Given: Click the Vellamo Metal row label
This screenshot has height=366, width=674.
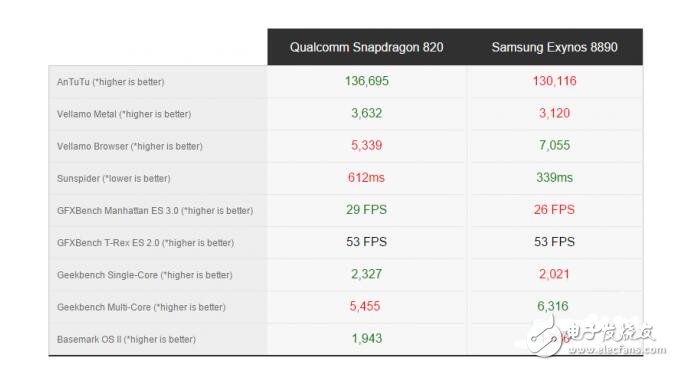Looking at the screenshot, I should coord(124,114).
